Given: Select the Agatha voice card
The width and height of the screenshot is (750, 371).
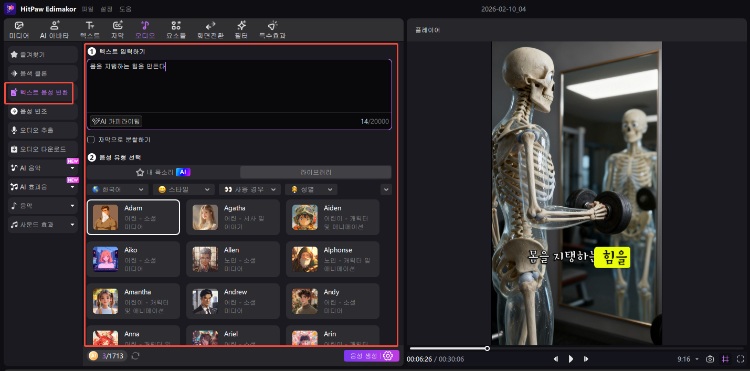Looking at the screenshot, I should [233, 217].
